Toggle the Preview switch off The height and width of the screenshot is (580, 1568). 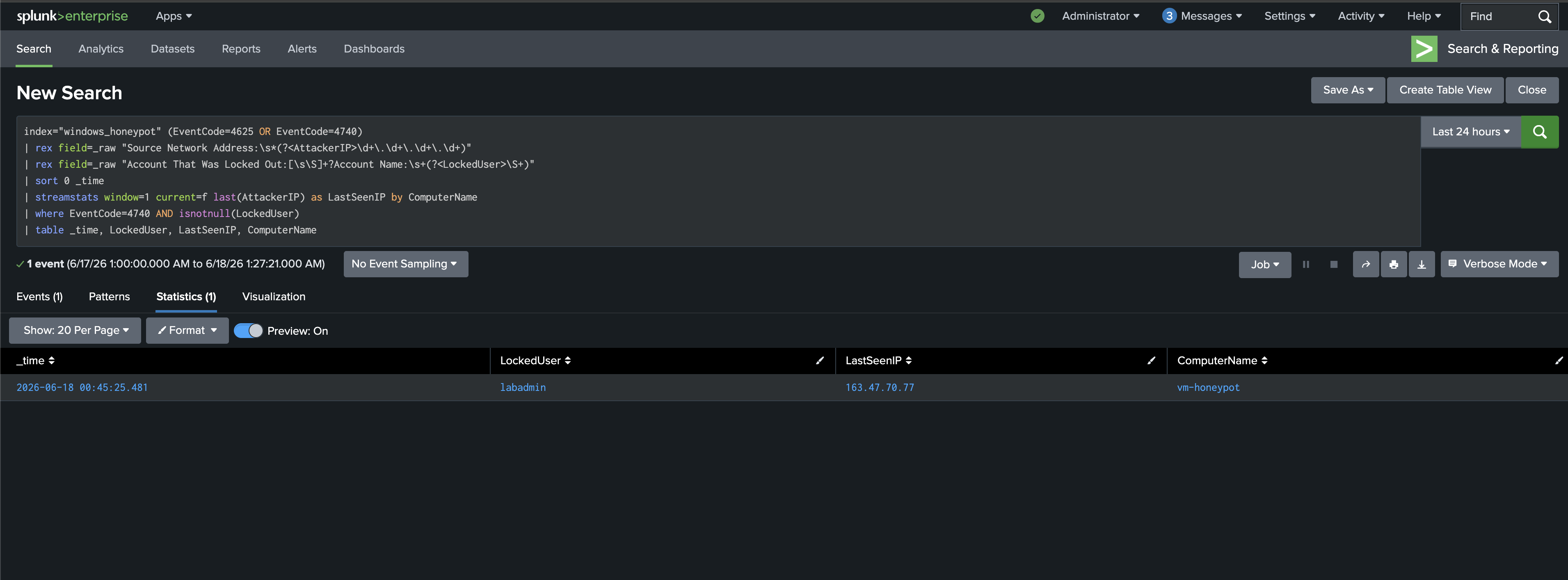248,331
